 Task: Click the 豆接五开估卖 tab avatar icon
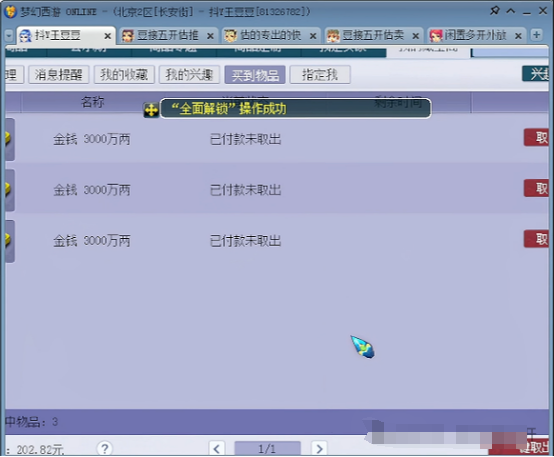[x=333, y=36]
